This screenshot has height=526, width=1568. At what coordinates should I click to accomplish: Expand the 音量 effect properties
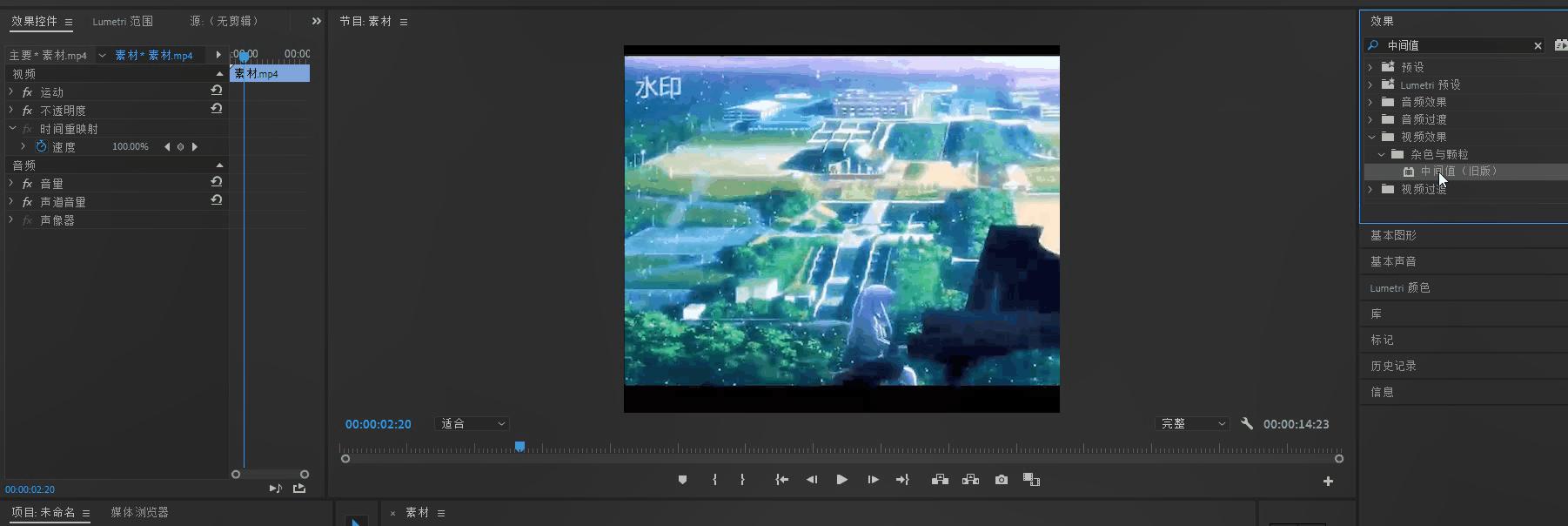tap(11, 183)
